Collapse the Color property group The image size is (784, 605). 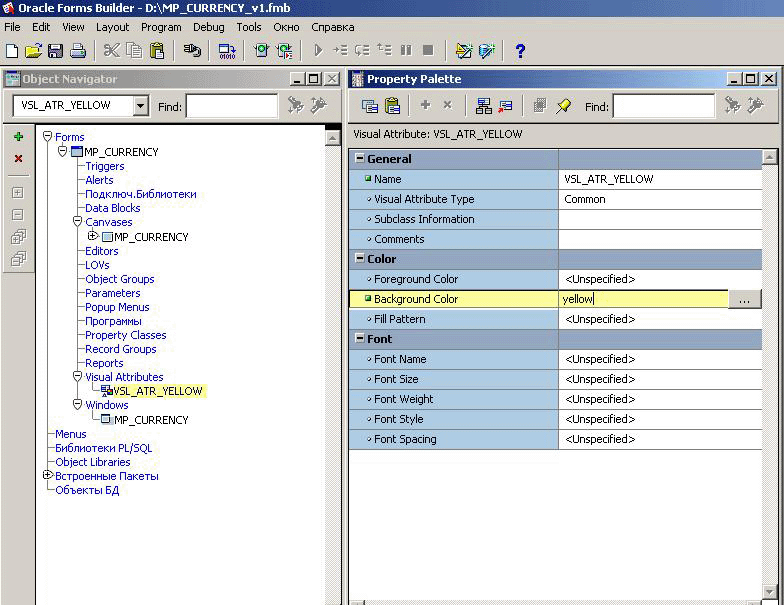click(360, 258)
